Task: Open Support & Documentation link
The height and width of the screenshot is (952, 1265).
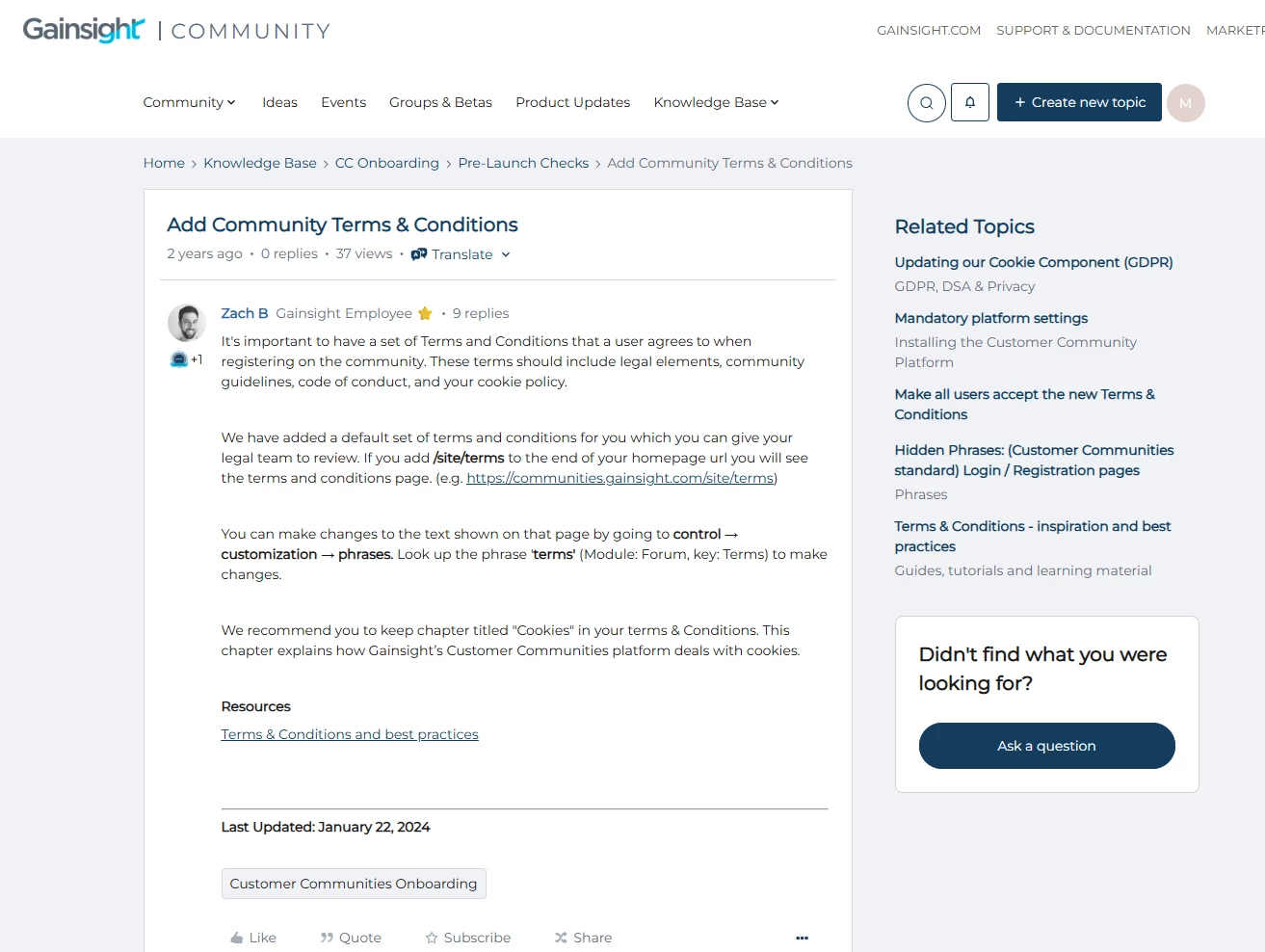Action: [1094, 31]
